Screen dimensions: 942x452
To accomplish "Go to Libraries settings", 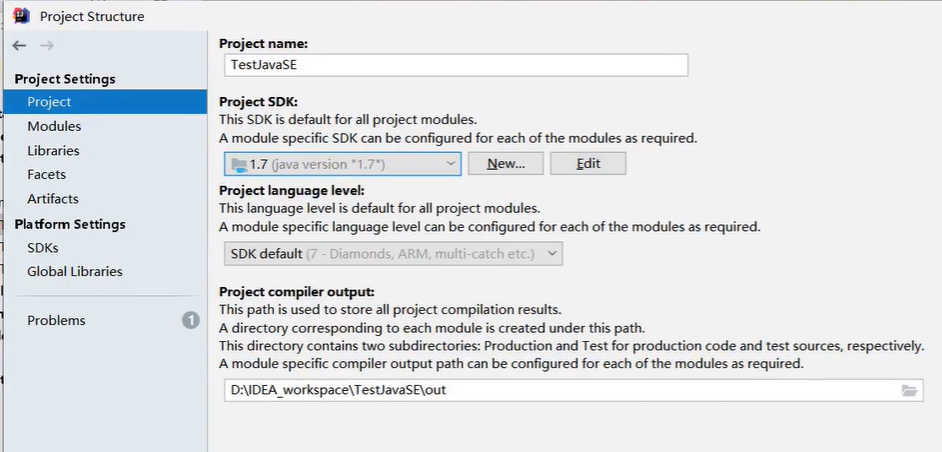I will click(x=53, y=150).
